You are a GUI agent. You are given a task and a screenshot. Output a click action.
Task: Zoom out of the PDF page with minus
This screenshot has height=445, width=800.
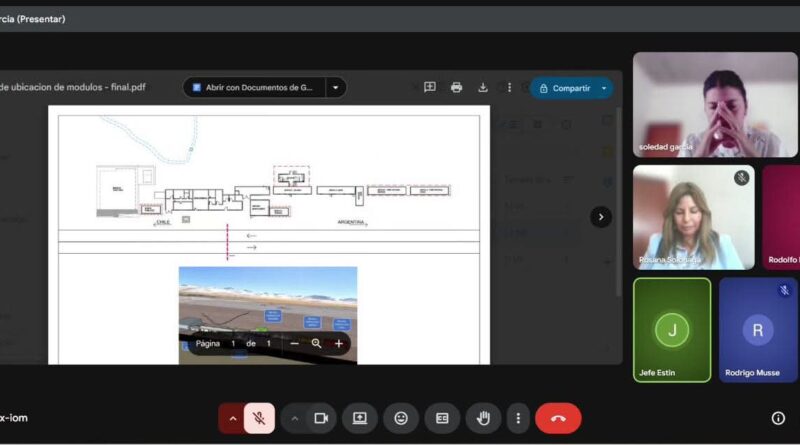click(x=294, y=343)
